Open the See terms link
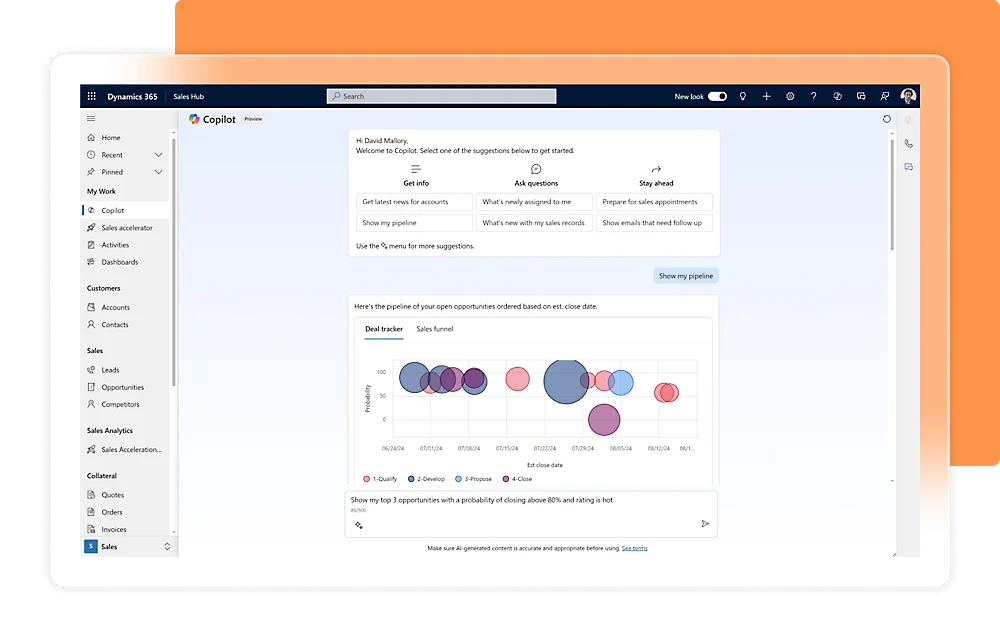The image size is (1000, 641). tap(634, 548)
